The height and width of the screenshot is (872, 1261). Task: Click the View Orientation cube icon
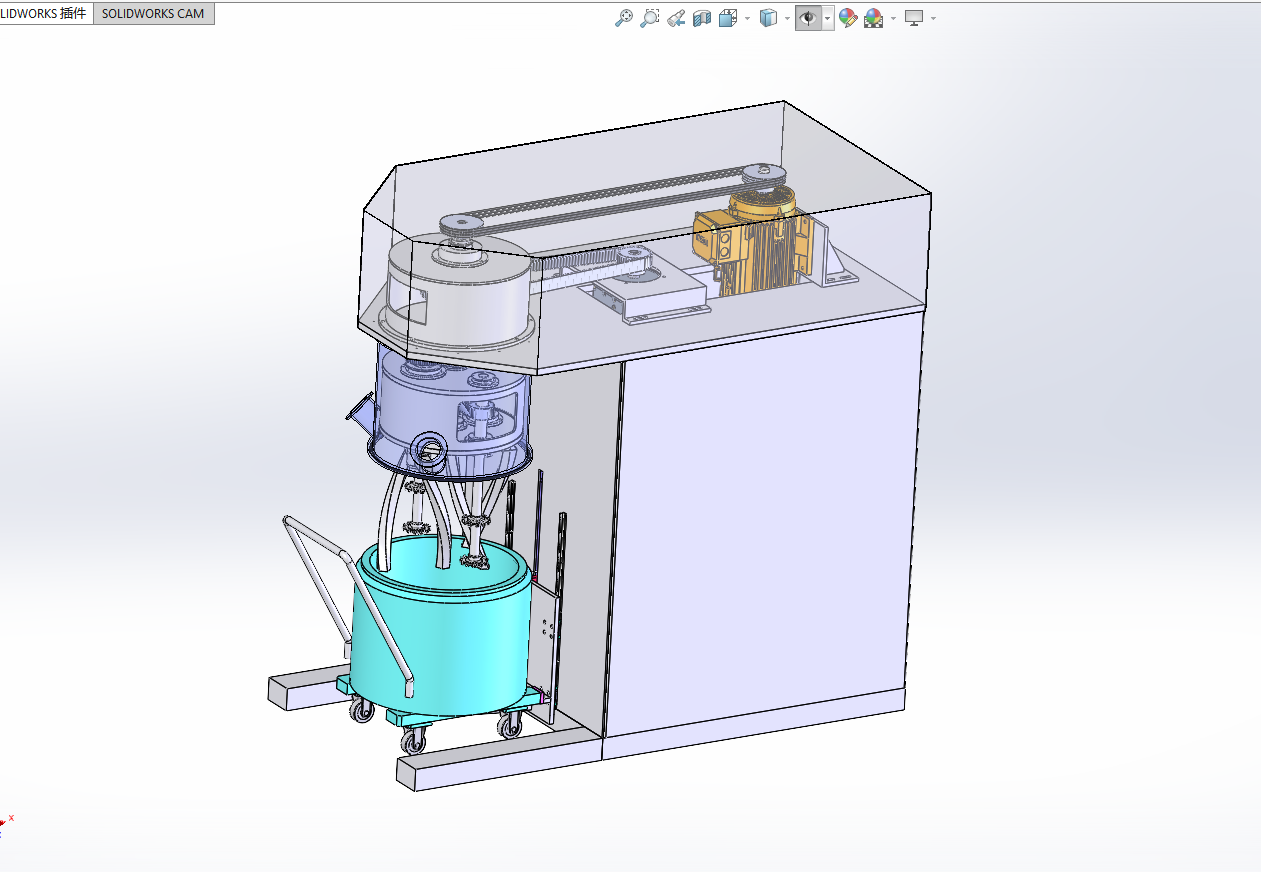click(x=728, y=18)
